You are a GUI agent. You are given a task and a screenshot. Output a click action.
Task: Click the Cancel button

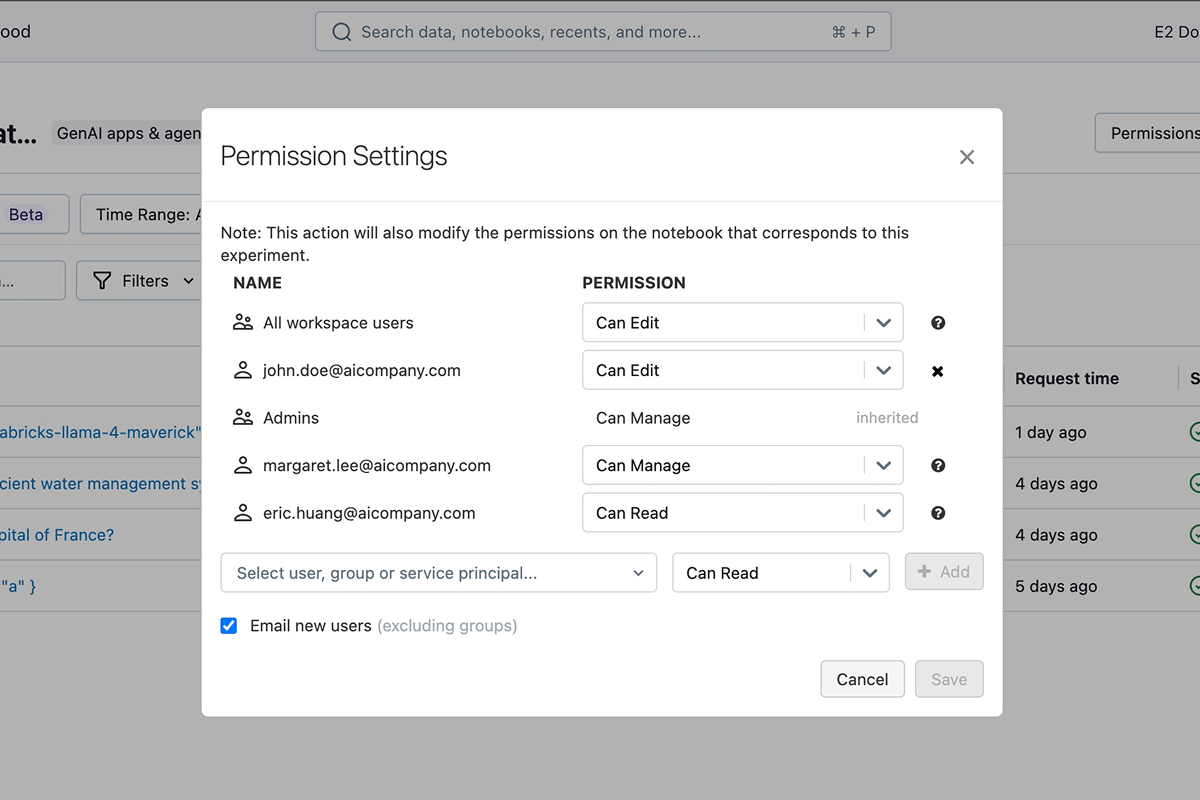tap(862, 679)
